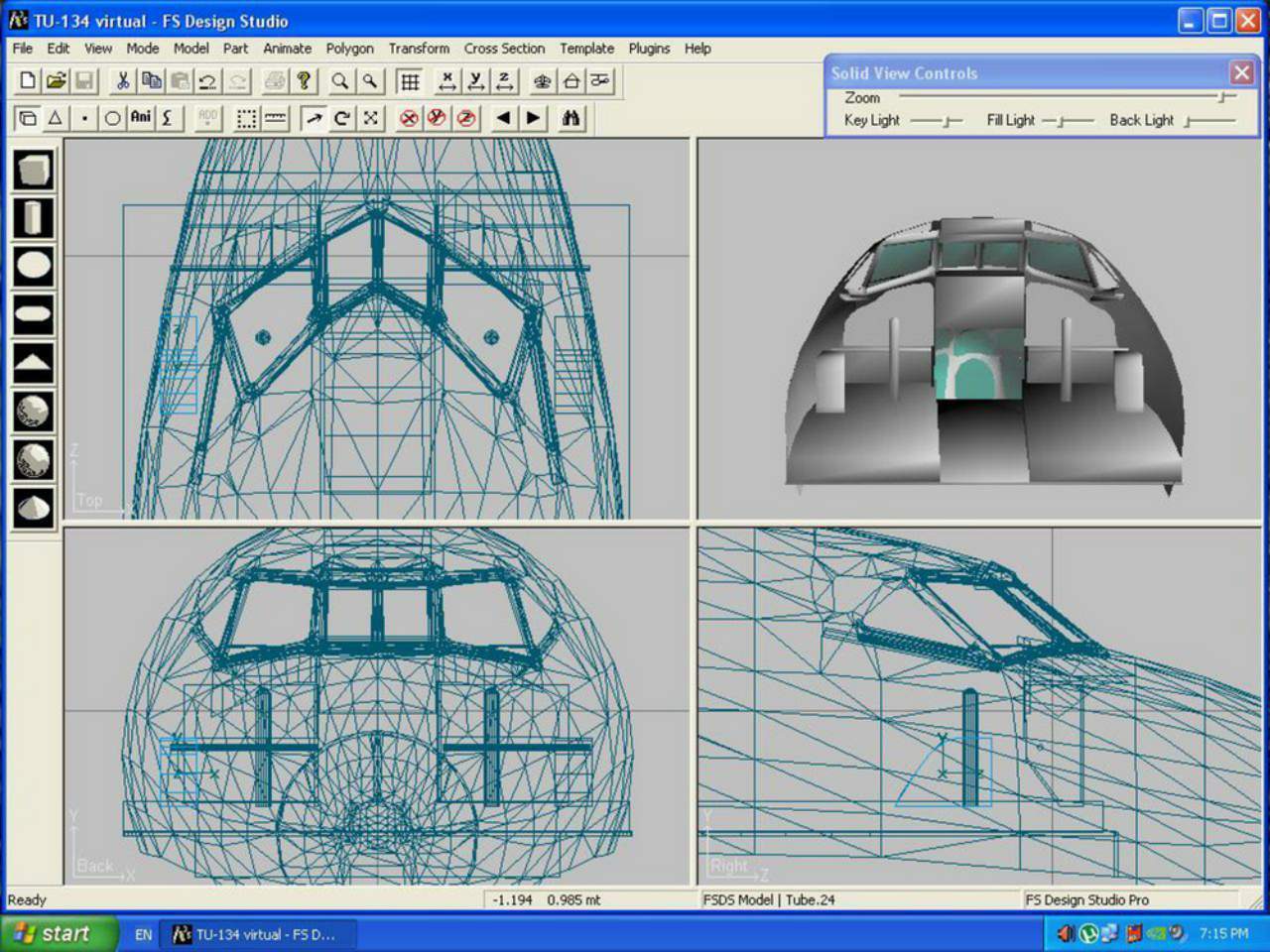Click the larger magnifier zoom icon
The height and width of the screenshot is (952, 1270).
340,81
